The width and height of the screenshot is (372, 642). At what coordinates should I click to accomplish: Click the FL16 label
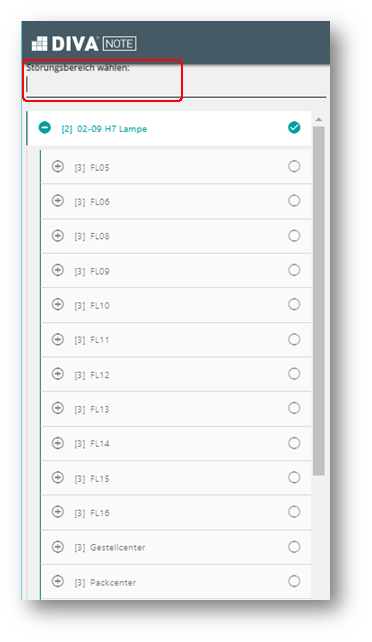click(100, 513)
